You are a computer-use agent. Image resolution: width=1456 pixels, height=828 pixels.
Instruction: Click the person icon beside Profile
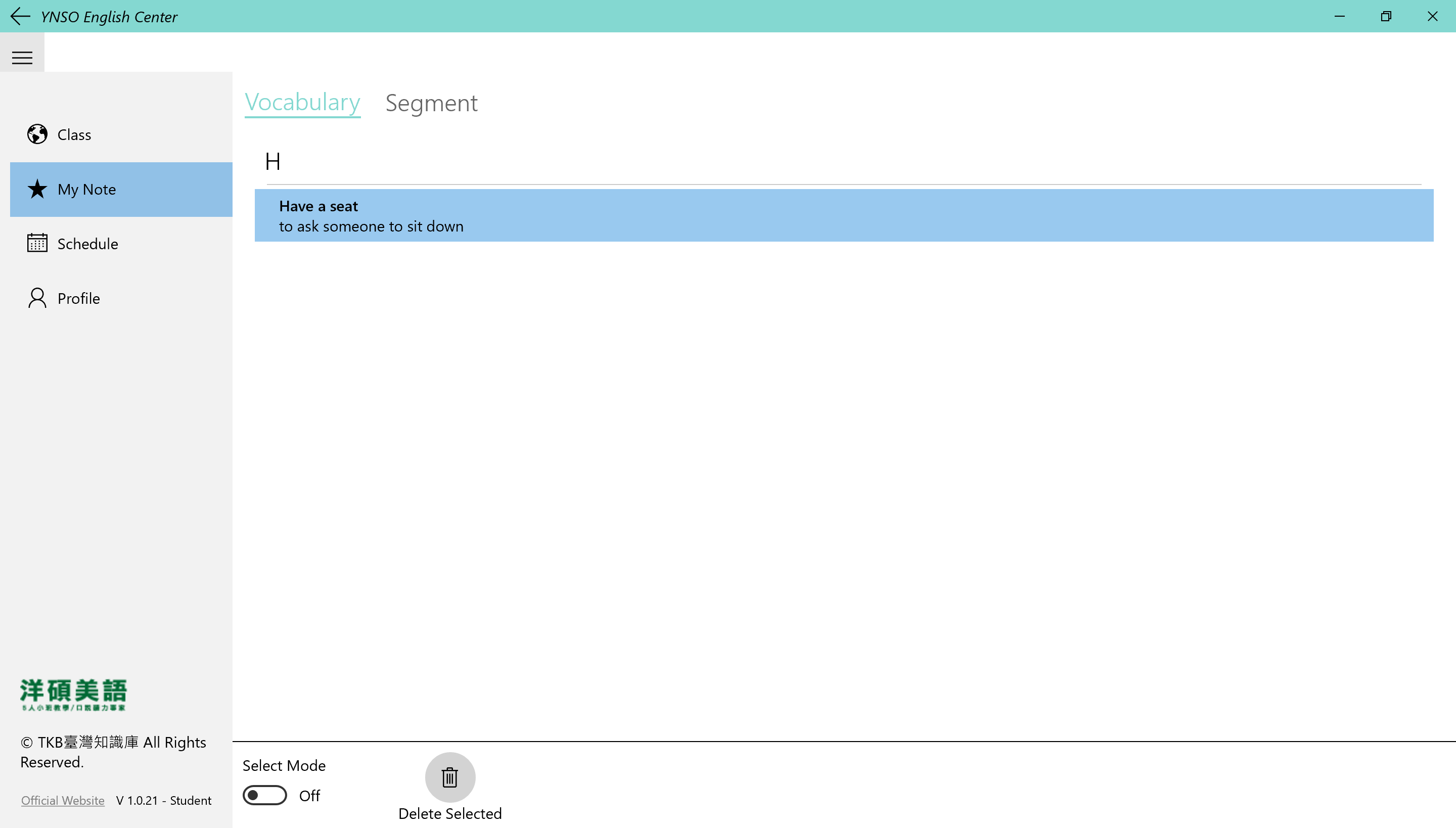tap(37, 298)
